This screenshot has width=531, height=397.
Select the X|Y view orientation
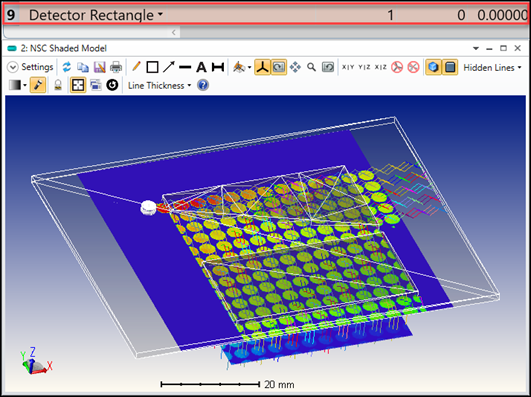348,67
